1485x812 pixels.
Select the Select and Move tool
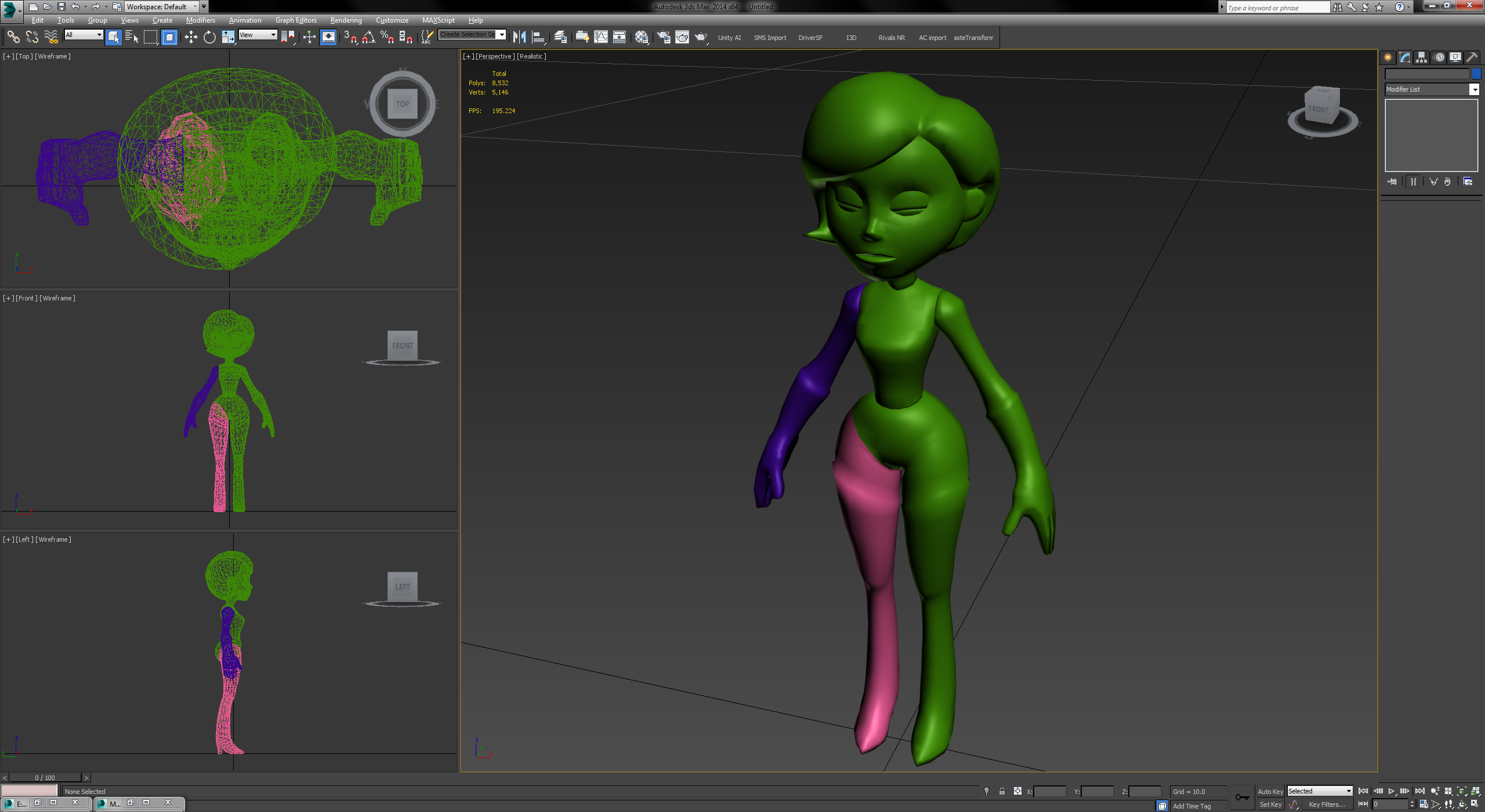click(x=191, y=37)
